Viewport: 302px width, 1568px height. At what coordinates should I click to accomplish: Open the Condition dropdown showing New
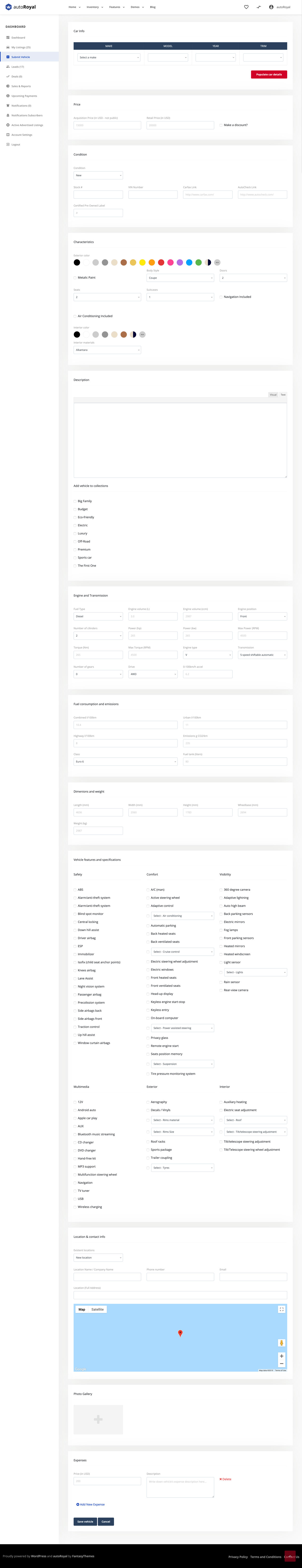click(98, 175)
